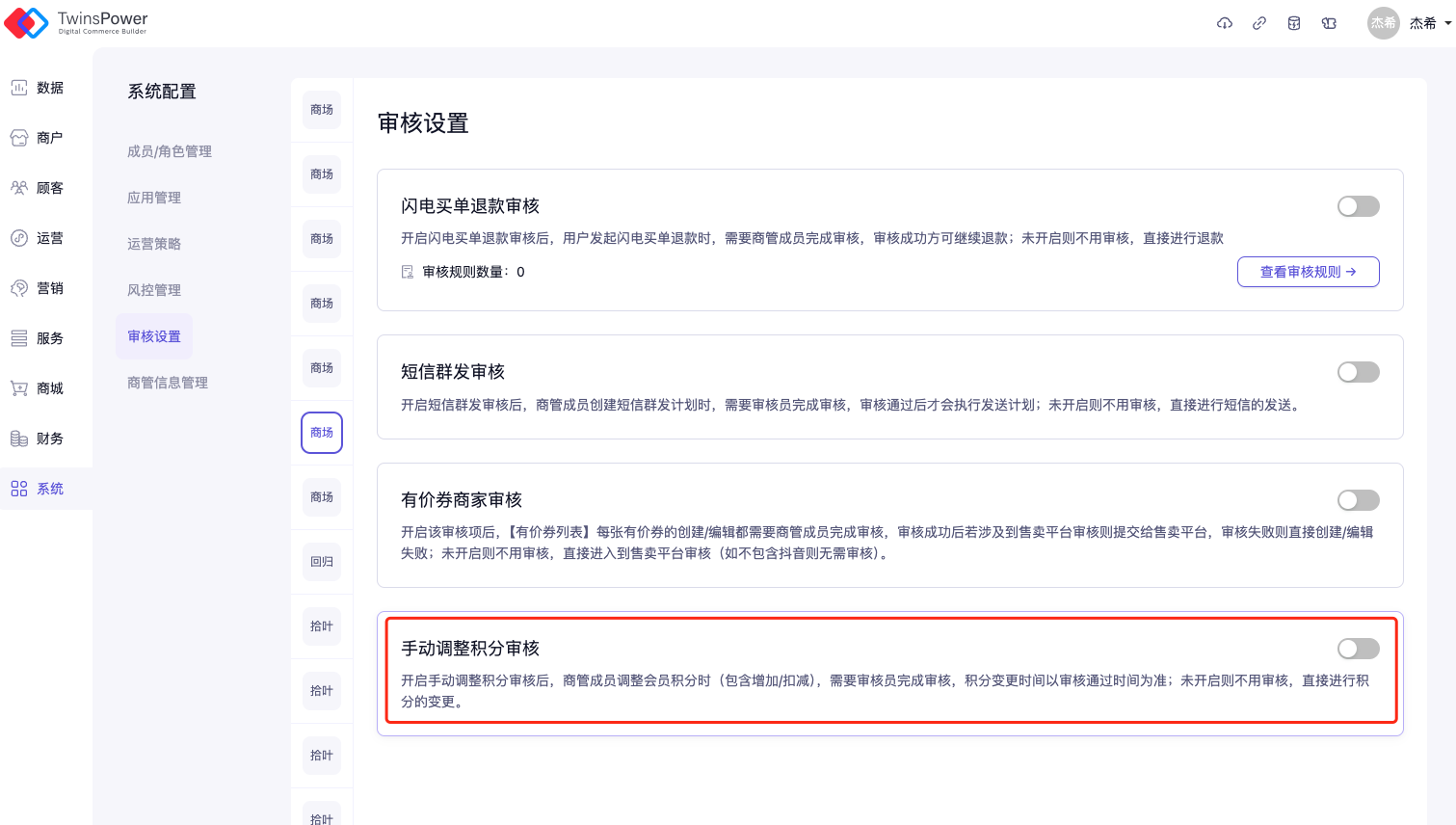The width and height of the screenshot is (1456, 825).
Task: Enable the 闪电买单退款审核 toggle
Action: pos(1358,206)
